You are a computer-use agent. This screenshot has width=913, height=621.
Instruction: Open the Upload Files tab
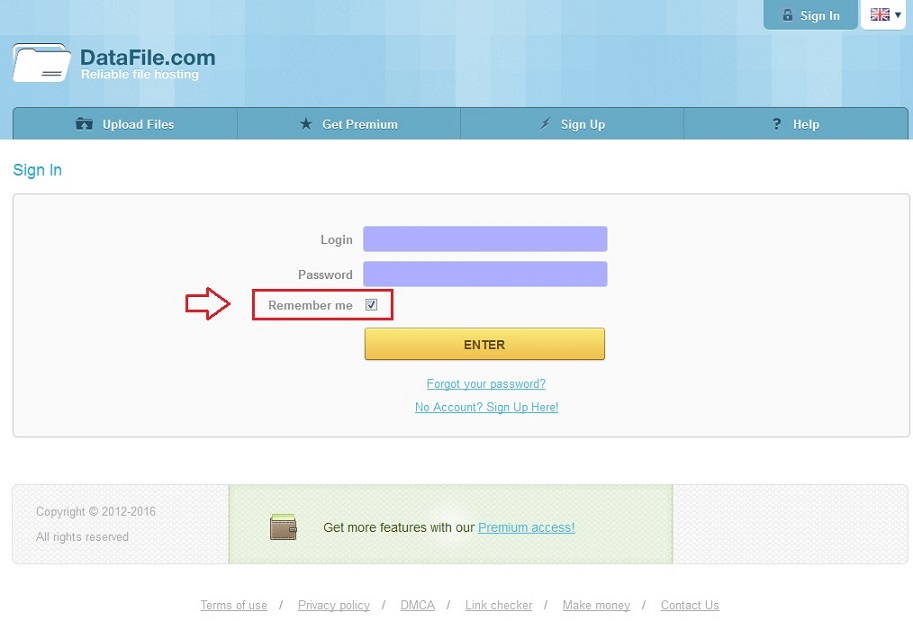pos(137,124)
